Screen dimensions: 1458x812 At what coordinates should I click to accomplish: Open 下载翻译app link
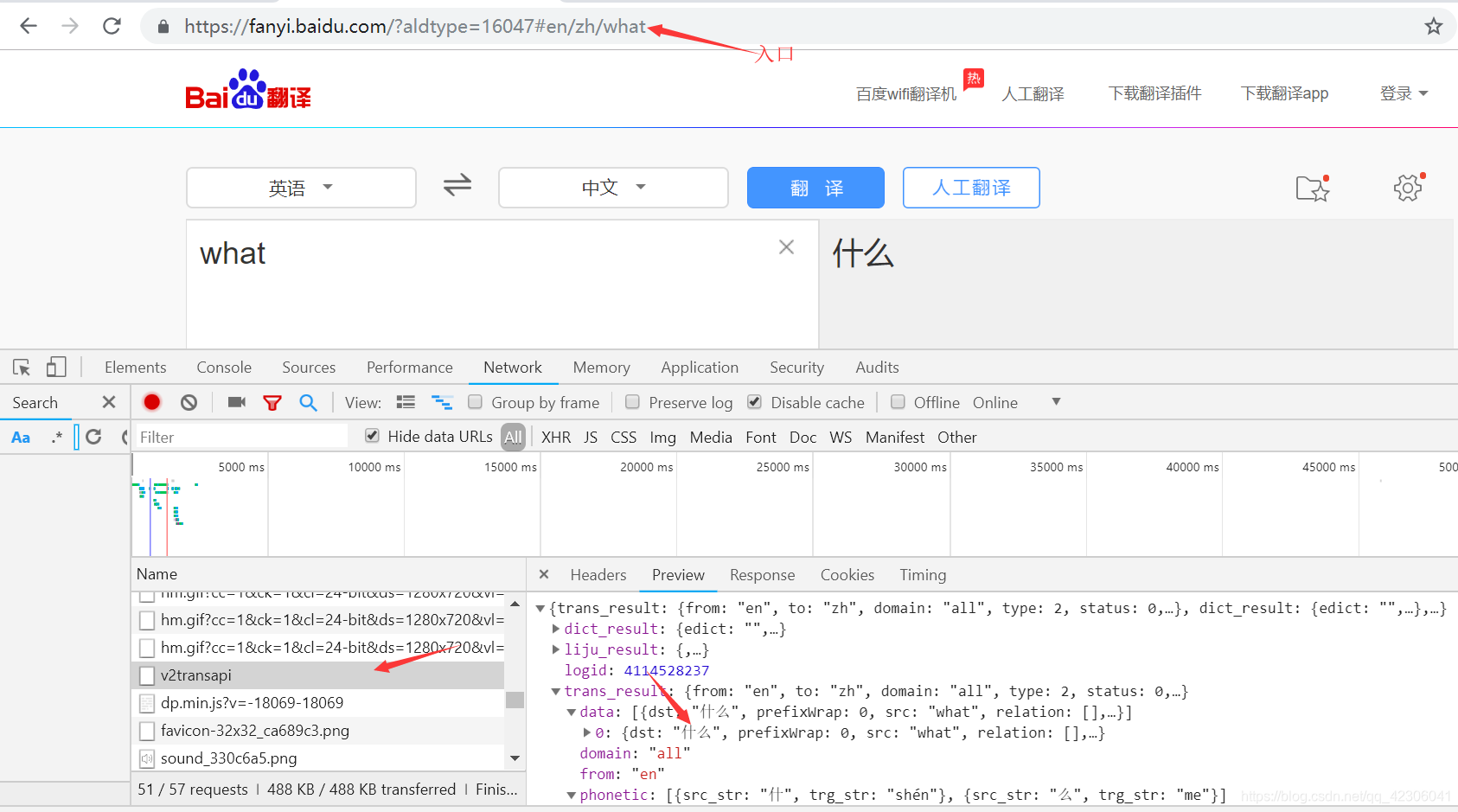(x=1284, y=93)
